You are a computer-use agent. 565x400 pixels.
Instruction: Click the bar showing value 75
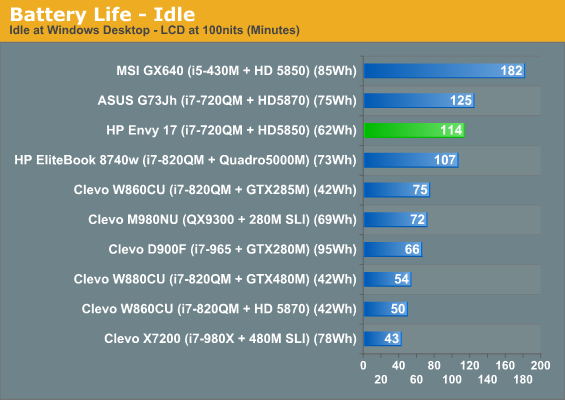click(397, 190)
